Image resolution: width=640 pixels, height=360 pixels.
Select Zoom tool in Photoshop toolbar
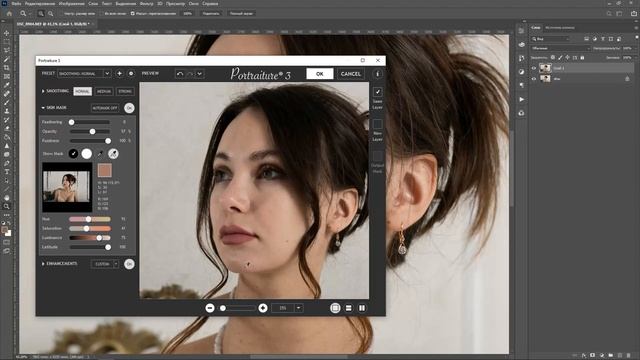click(7, 206)
